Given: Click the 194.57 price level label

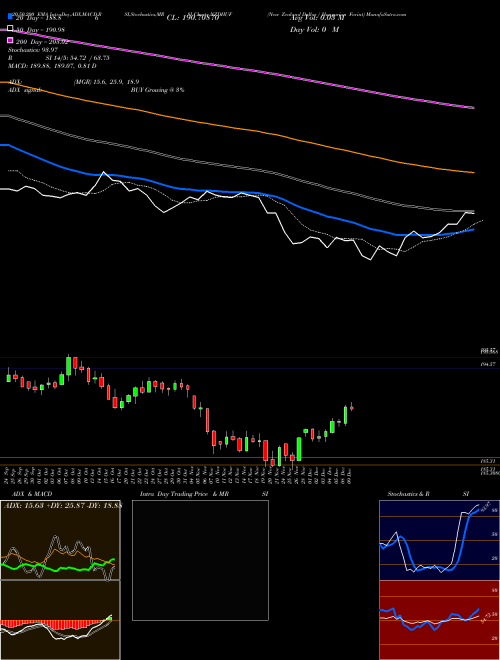Looking at the screenshot, I should point(489,365).
